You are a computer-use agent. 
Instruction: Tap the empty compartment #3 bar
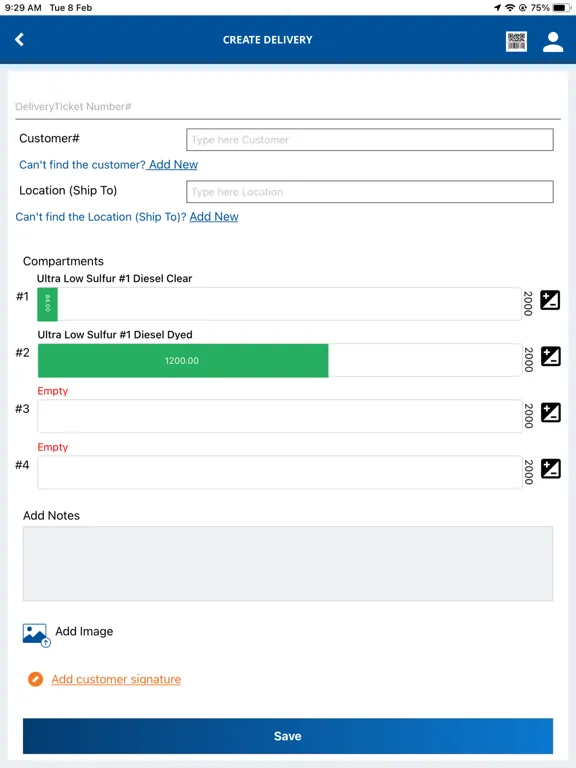(280, 416)
